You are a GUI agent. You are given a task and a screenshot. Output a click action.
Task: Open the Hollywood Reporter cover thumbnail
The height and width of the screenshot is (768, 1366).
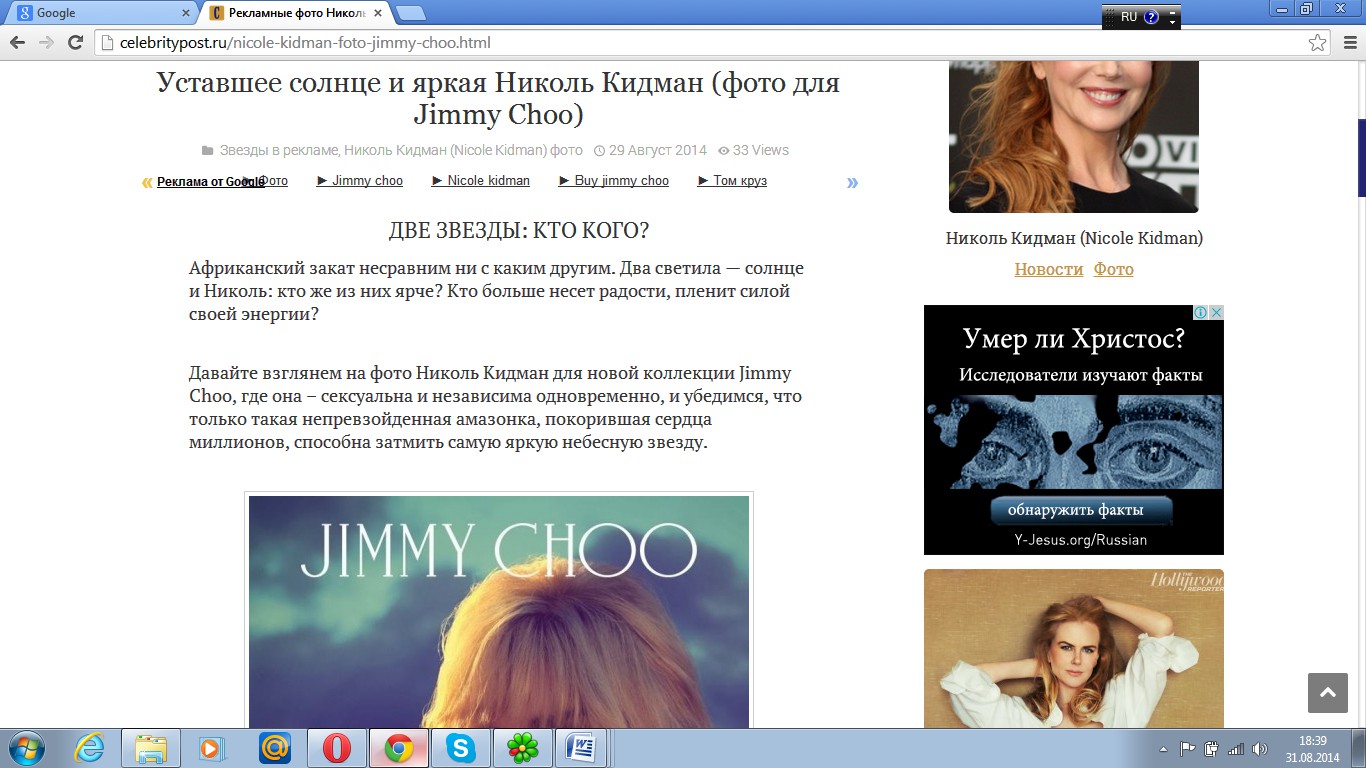click(1074, 649)
